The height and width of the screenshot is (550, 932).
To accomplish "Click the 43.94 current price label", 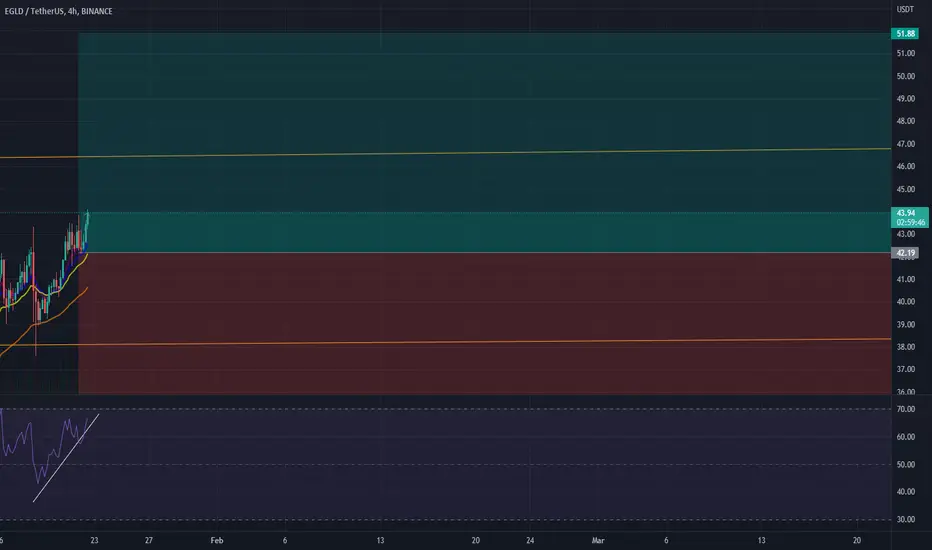I will pyautogui.click(x=910, y=218).
